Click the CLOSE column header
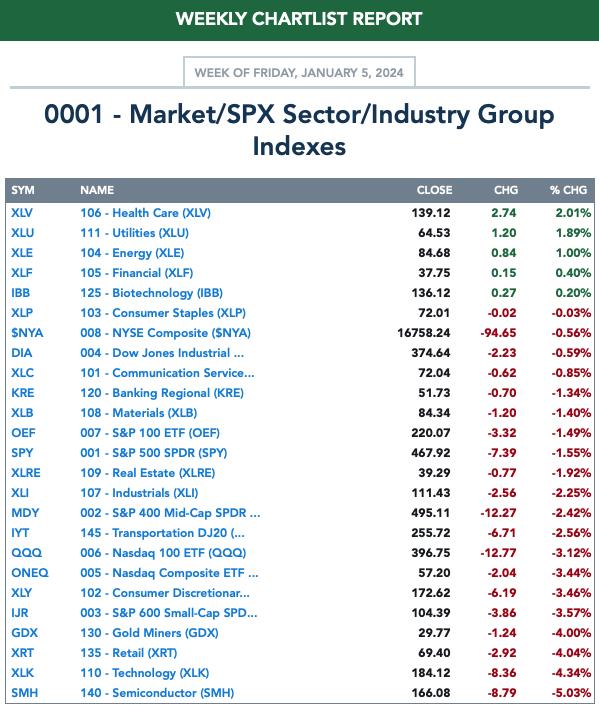Screen dimensions: 599x708 point(434,190)
